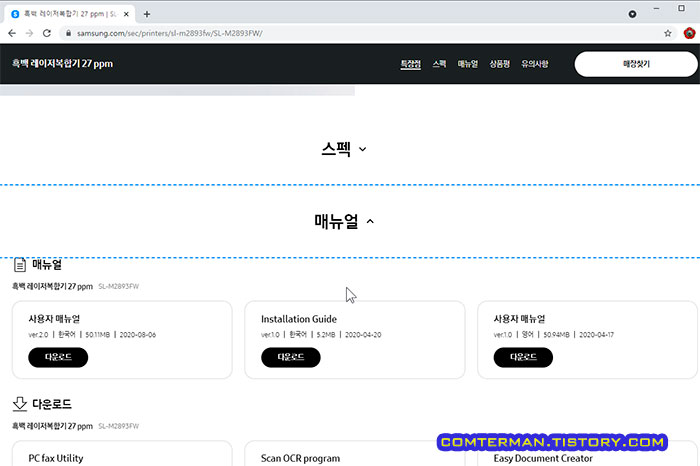Click the download arrow icon beside 다운로드 heading
700x466 pixels.
(20, 404)
